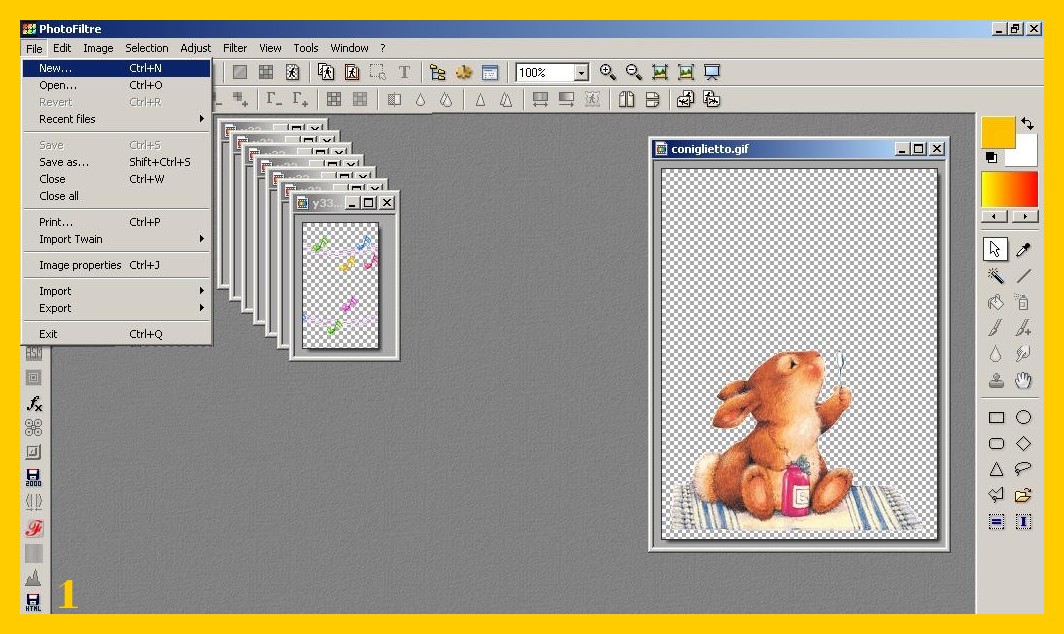Select the Lasso selection shape
1064x634 pixels.
click(x=1023, y=469)
